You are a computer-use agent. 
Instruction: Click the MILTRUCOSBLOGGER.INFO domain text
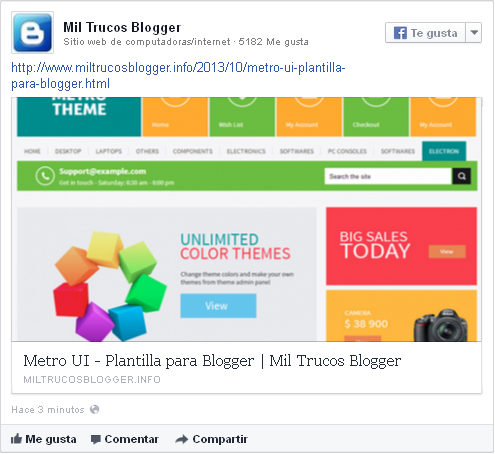coord(92,380)
